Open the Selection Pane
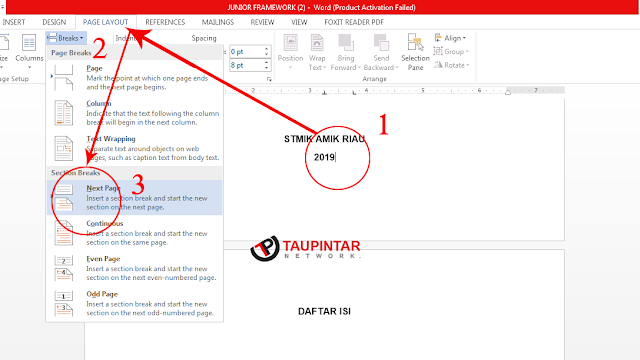The image size is (640, 360). [415, 52]
